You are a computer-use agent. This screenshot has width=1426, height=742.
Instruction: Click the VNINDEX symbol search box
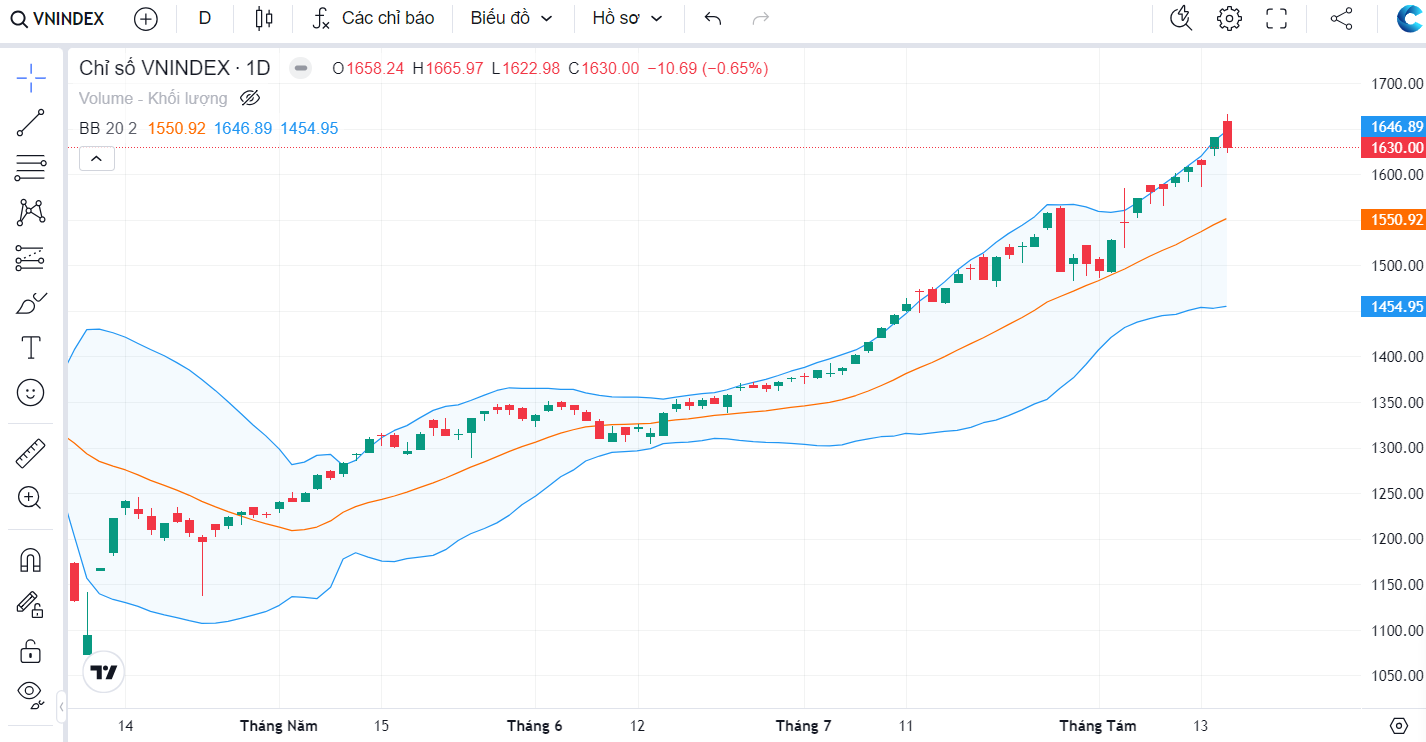pyautogui.click(x=58, y=18)
